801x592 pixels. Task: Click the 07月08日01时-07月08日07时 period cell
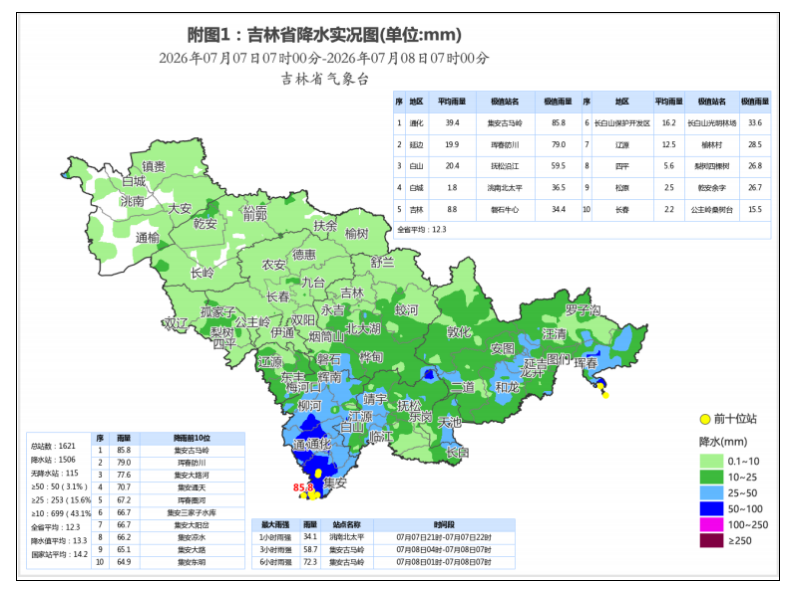[444, 562]
